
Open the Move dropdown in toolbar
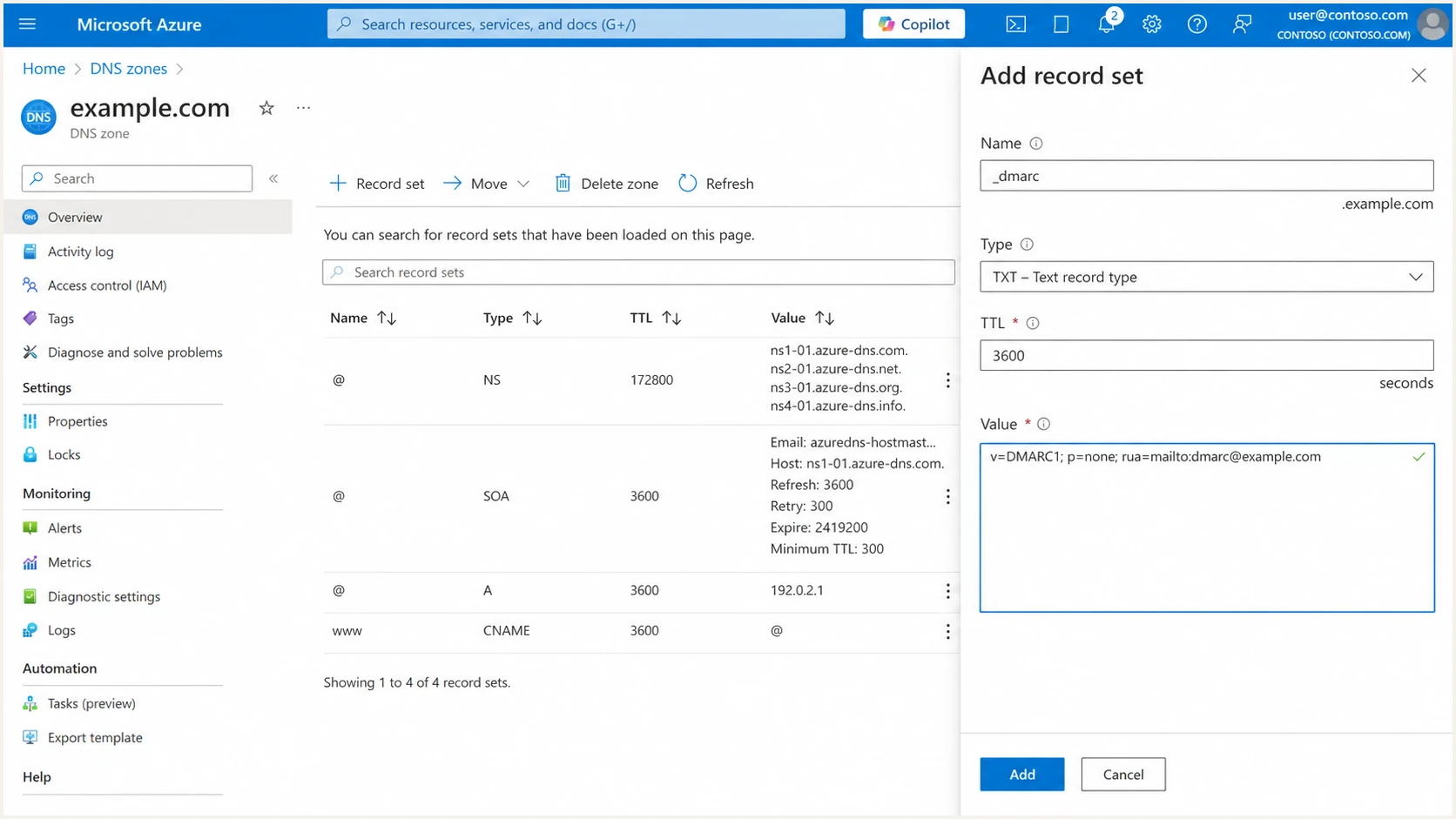(x=486, y=184)
